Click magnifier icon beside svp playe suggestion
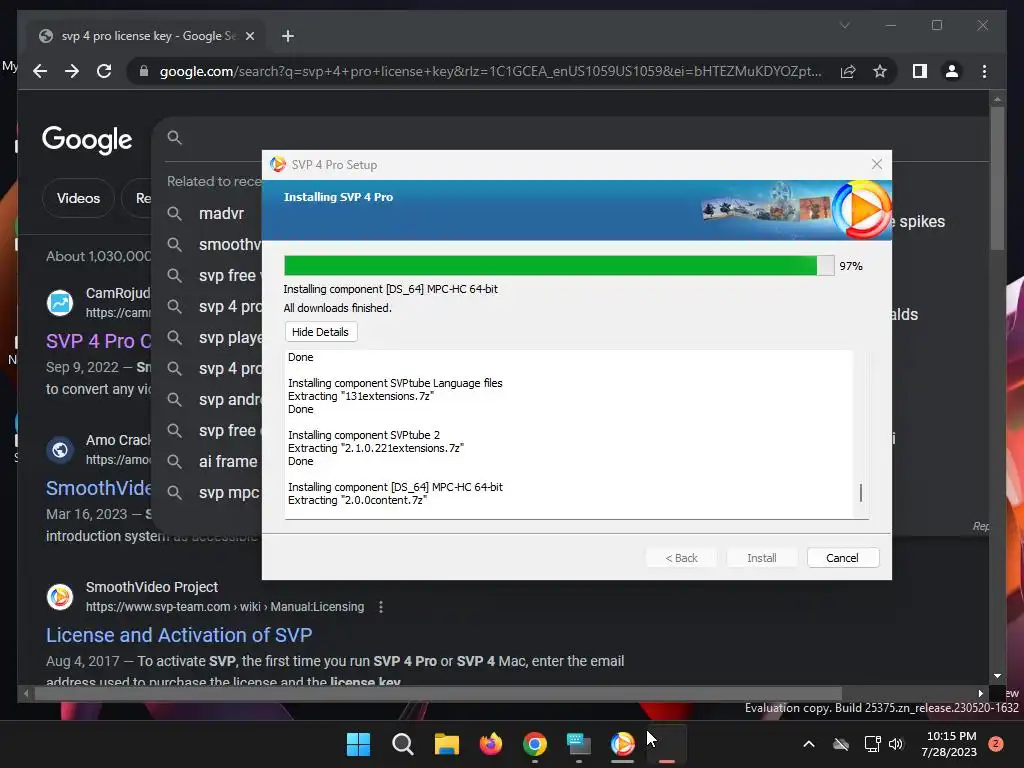Viewport: 1024px width, 768px height. coord(174,338)
